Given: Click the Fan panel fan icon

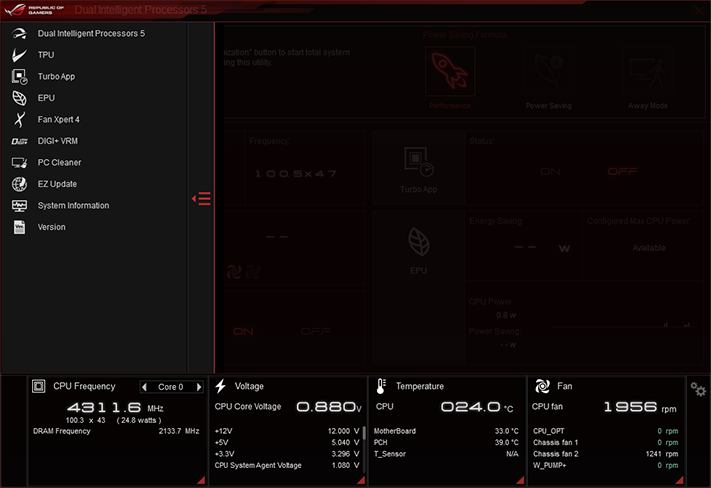Looking at the screenshot, I should (542, 386).
